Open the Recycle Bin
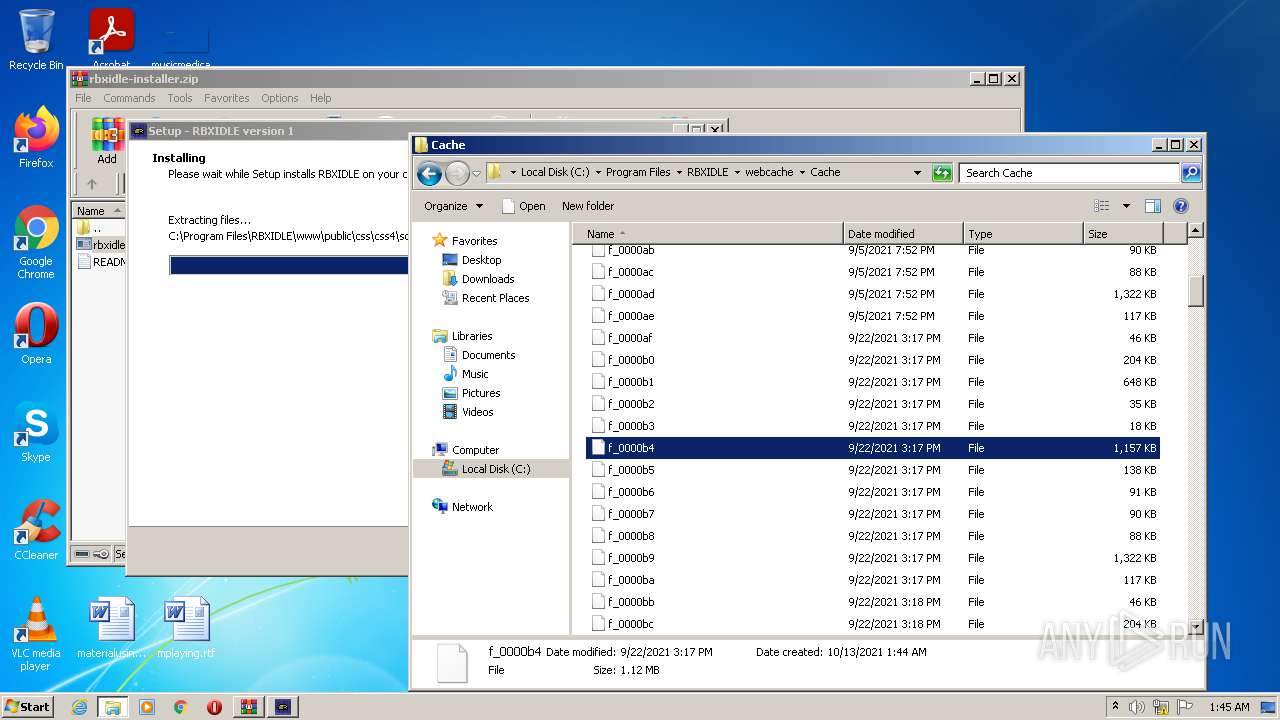The height and width of the screenshot is (720, 1280). tap(36, 40)
